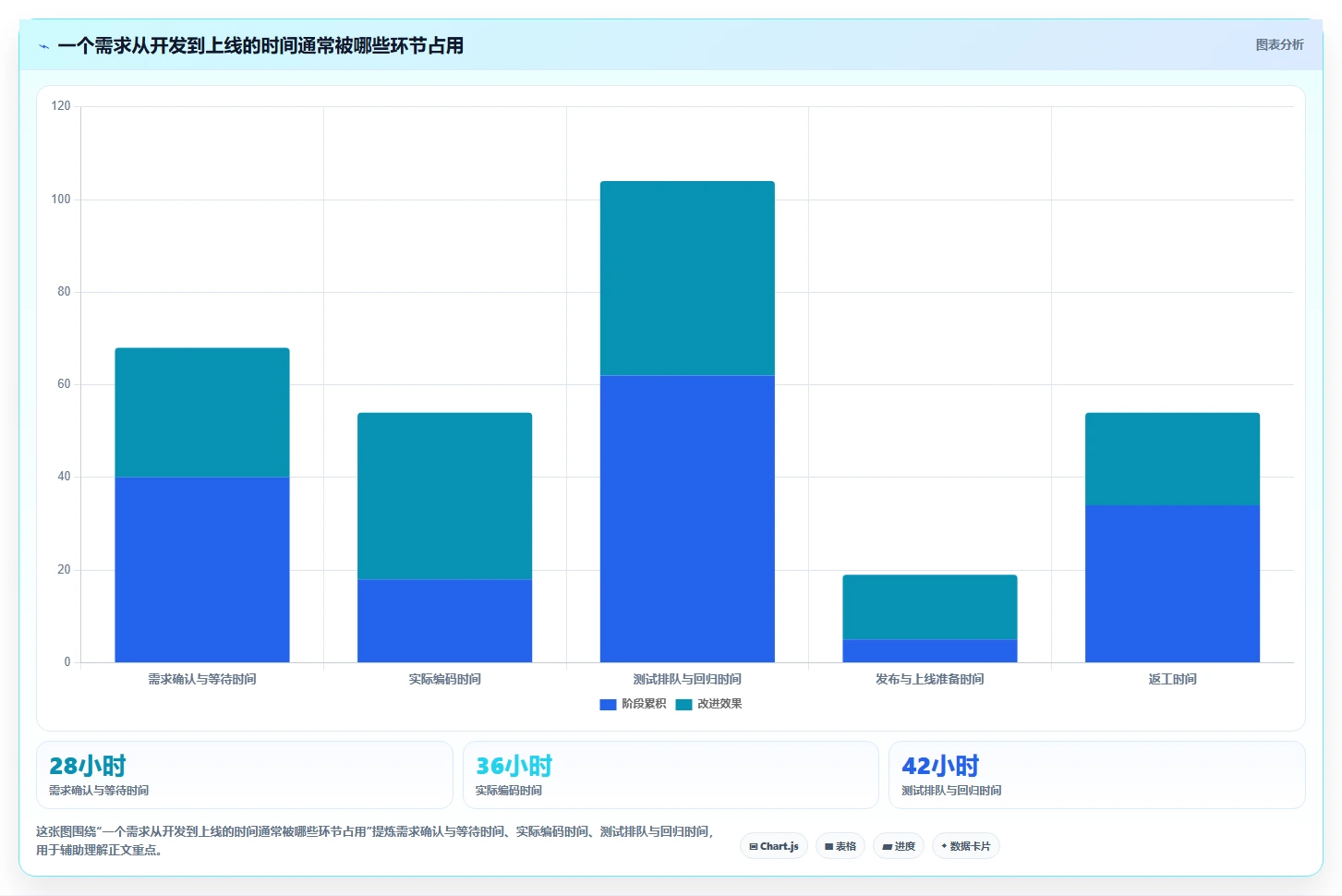Select the 进度 tag chip
Image resolution: width=1342 pixels, height=896 pixels.
click(x=899, y=846)
